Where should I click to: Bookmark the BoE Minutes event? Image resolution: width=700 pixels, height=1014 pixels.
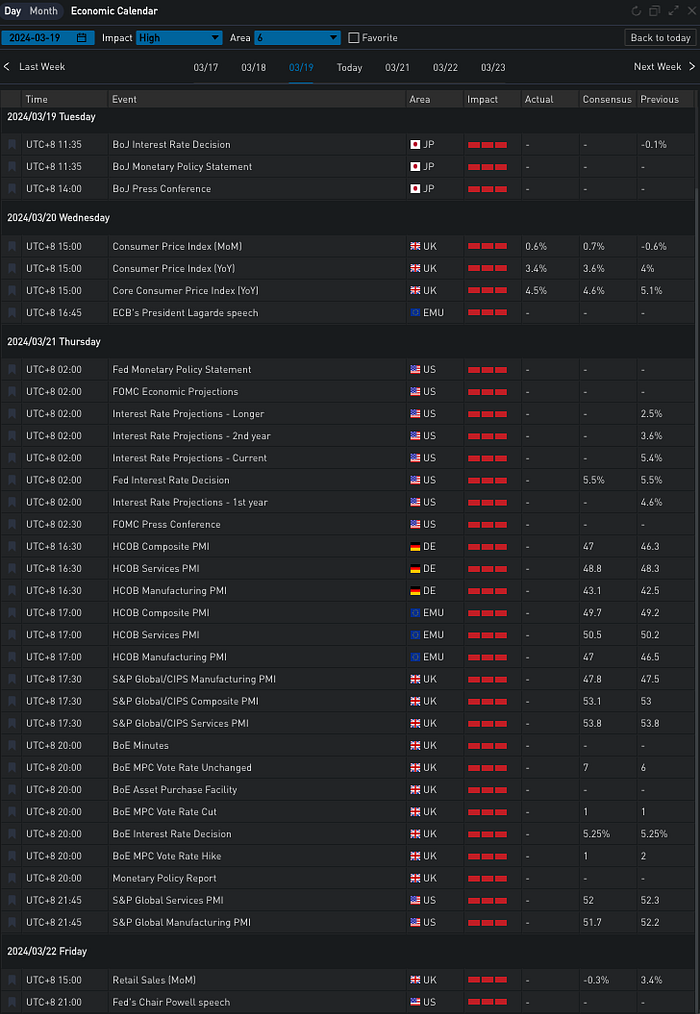click(x=12, y=746)
